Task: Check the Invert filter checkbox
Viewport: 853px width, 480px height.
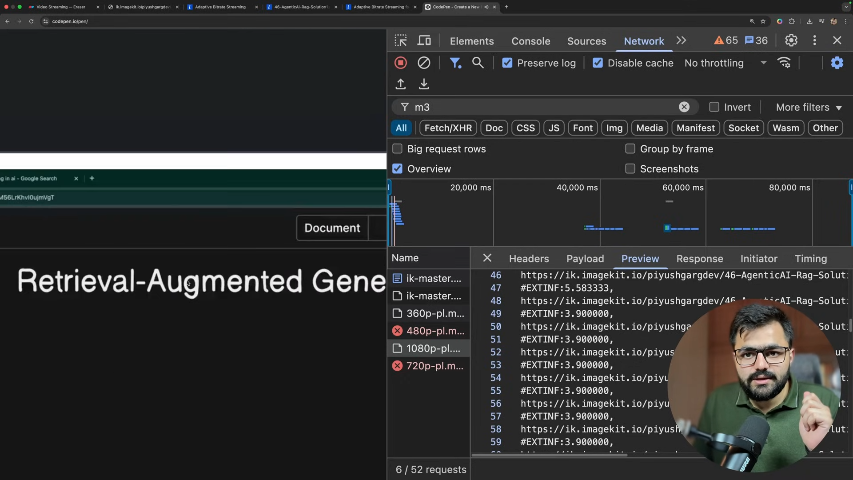Action: (714, 107)
